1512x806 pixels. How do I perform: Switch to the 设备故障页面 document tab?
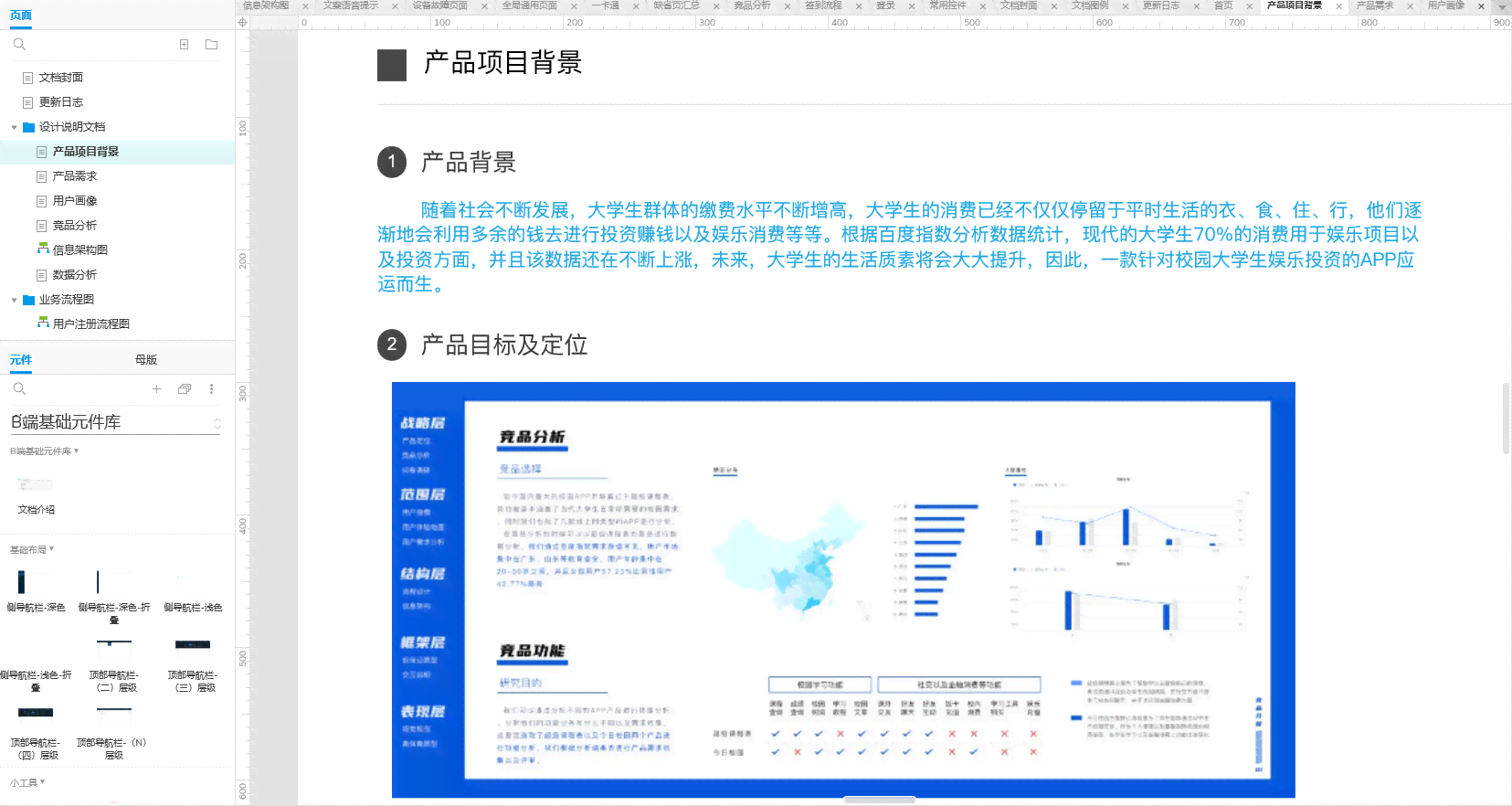click(440, 5)
